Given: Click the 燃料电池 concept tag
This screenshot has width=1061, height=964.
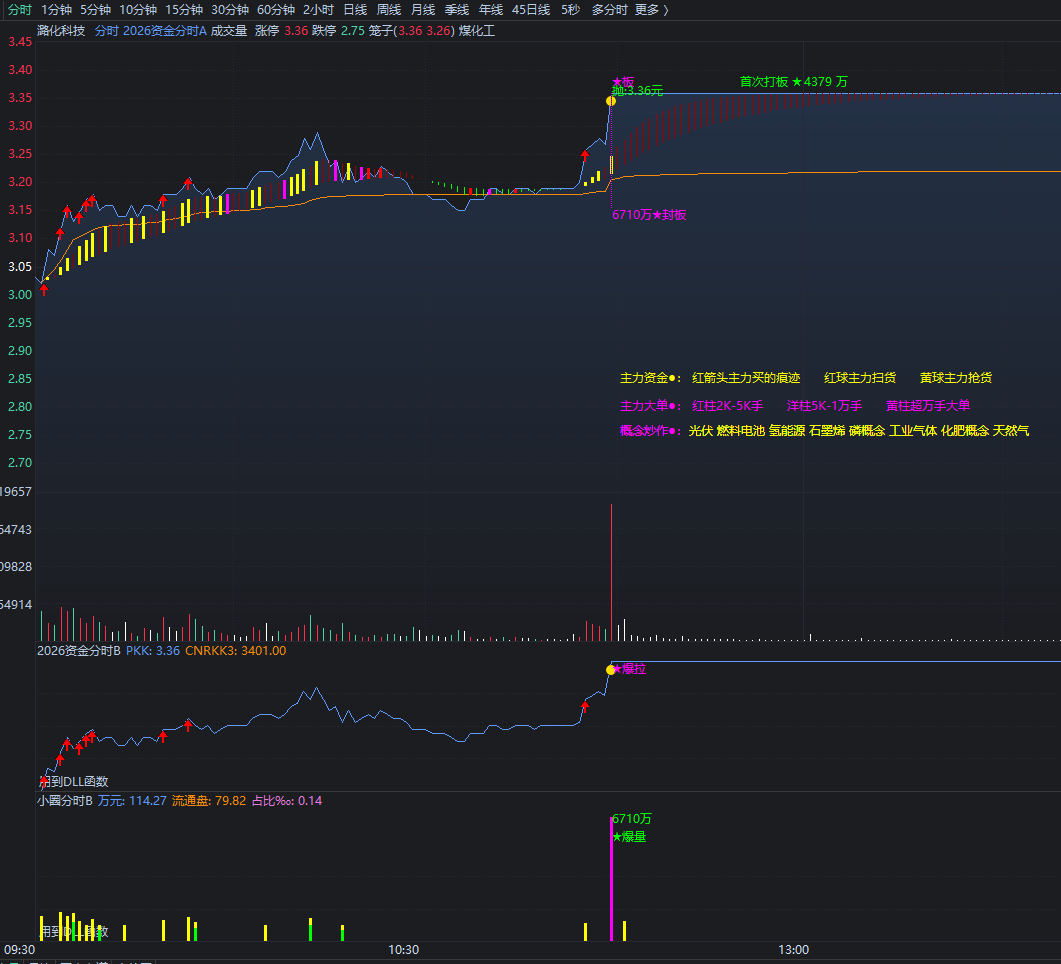Looking at the screenshot, I should point(740,430).
